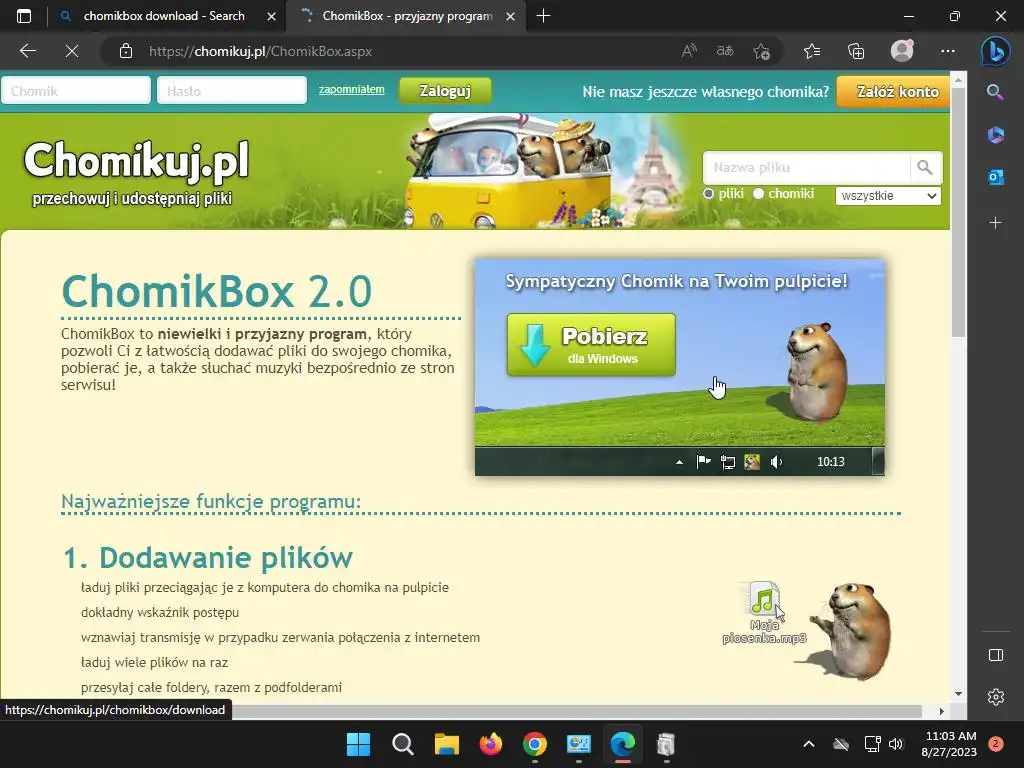The height and width of the screenshot is (768, 1024).
Task: Click the '1. Dodawanie plików' heading
Action: tap(208, 558)
